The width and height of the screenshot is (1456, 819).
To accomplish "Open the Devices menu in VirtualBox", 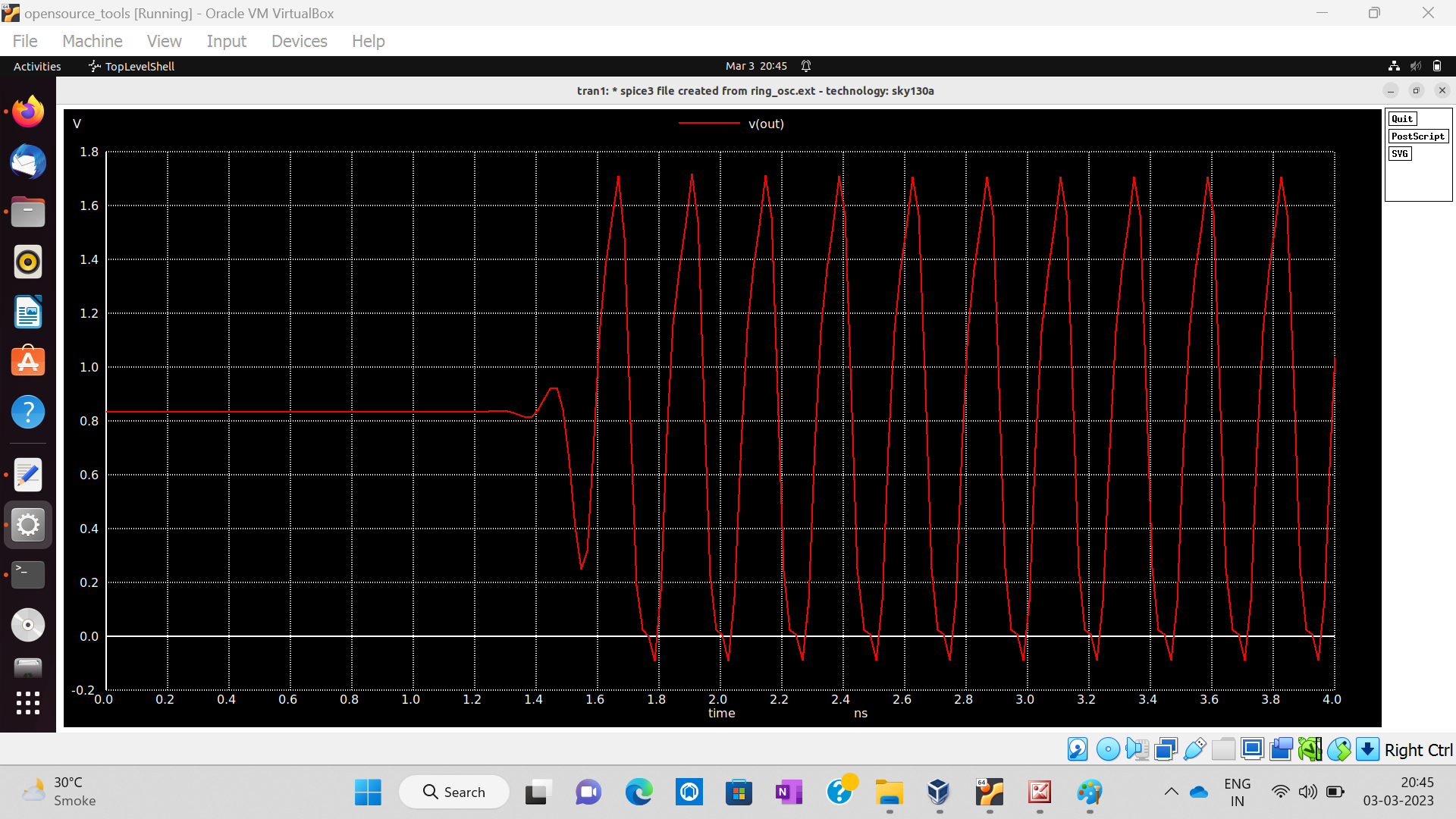I will click(x=299, y=41).
